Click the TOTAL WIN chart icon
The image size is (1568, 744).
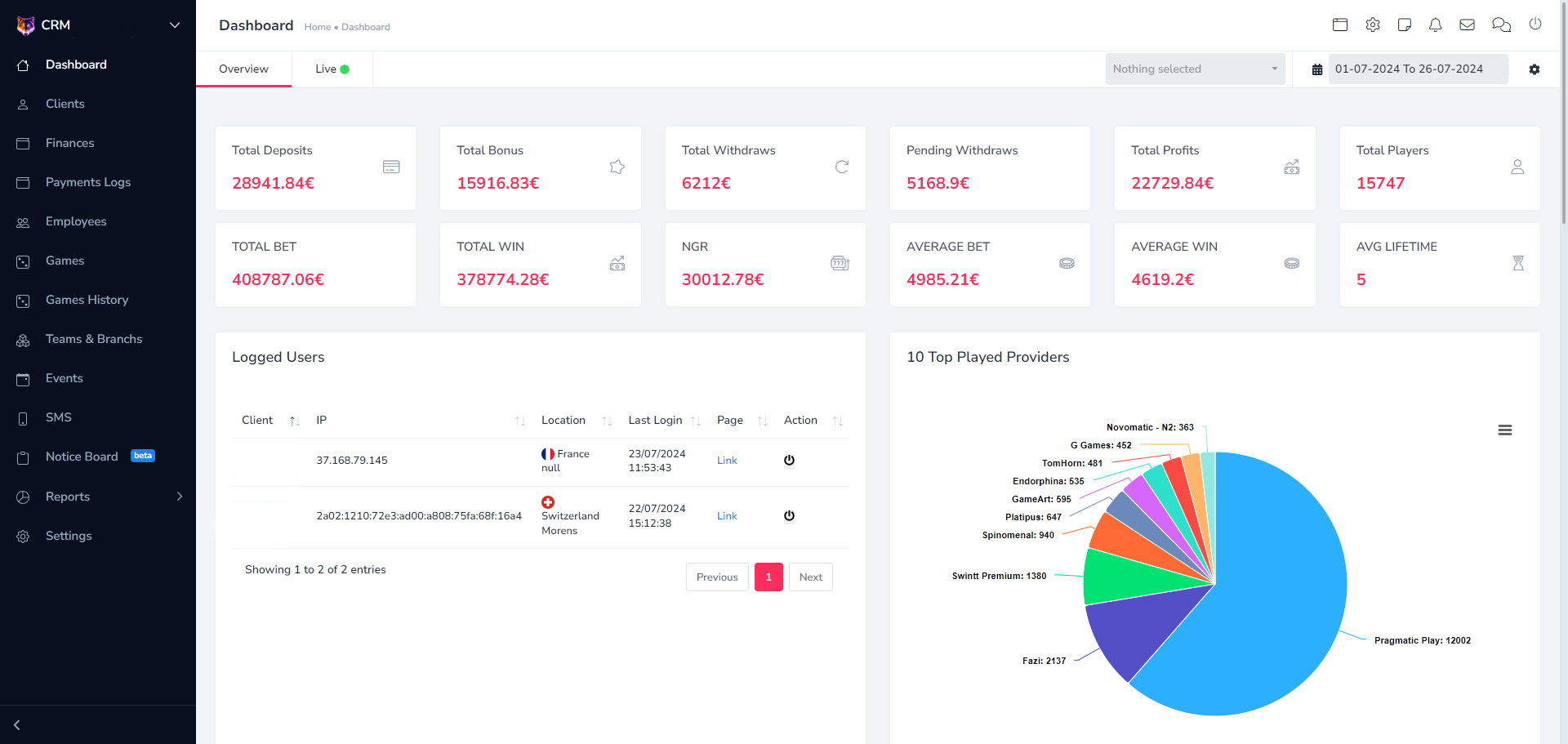[x=617, y=263]
